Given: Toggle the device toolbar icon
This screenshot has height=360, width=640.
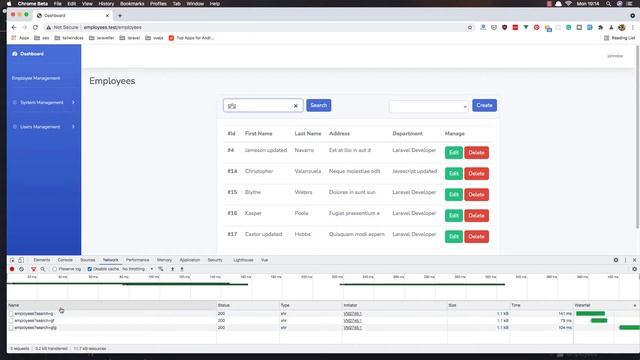Looking at the screenshot, I should point(21,260).
